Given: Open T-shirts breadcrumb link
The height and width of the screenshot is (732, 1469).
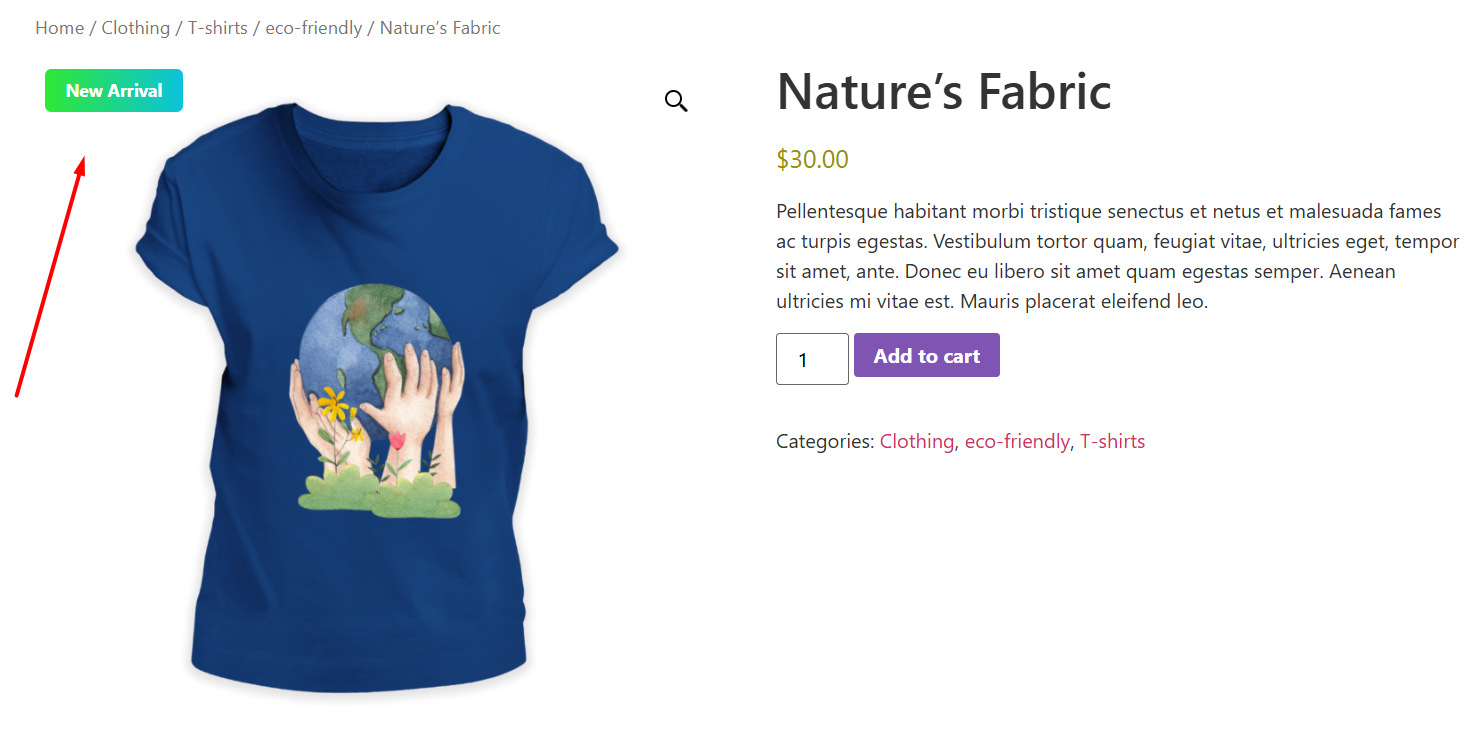Looking at the screenshot, I should click(x=217, y=28).
